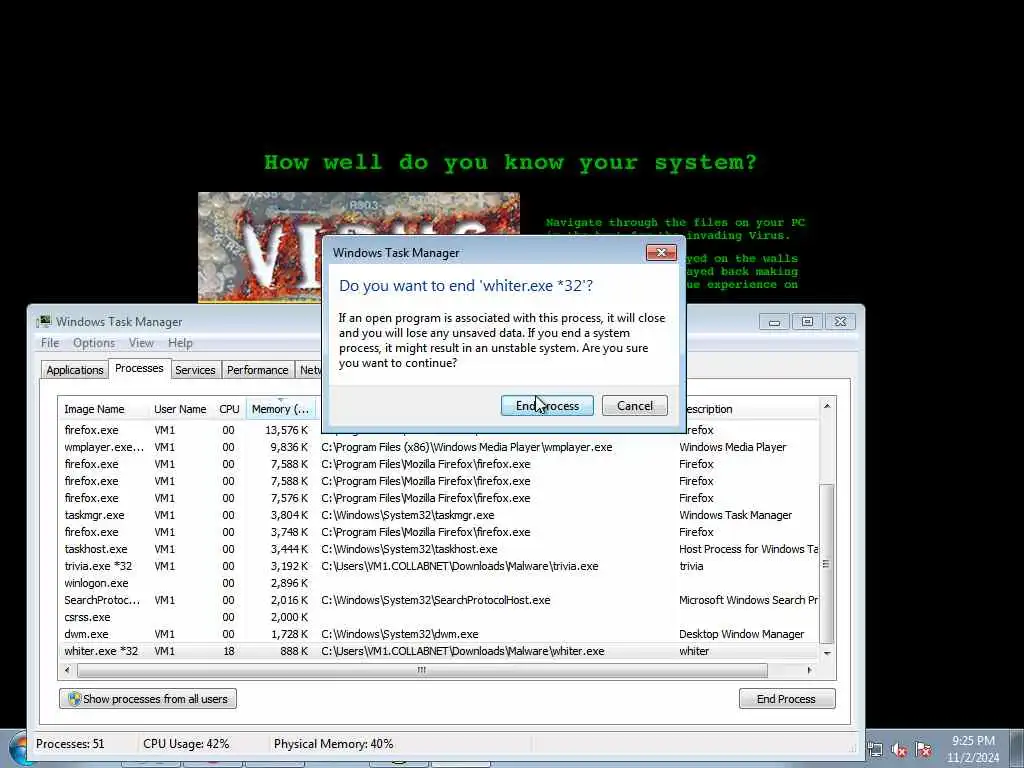
Task: Click the muted volume tray icon
Action: (x=899, y=750)
